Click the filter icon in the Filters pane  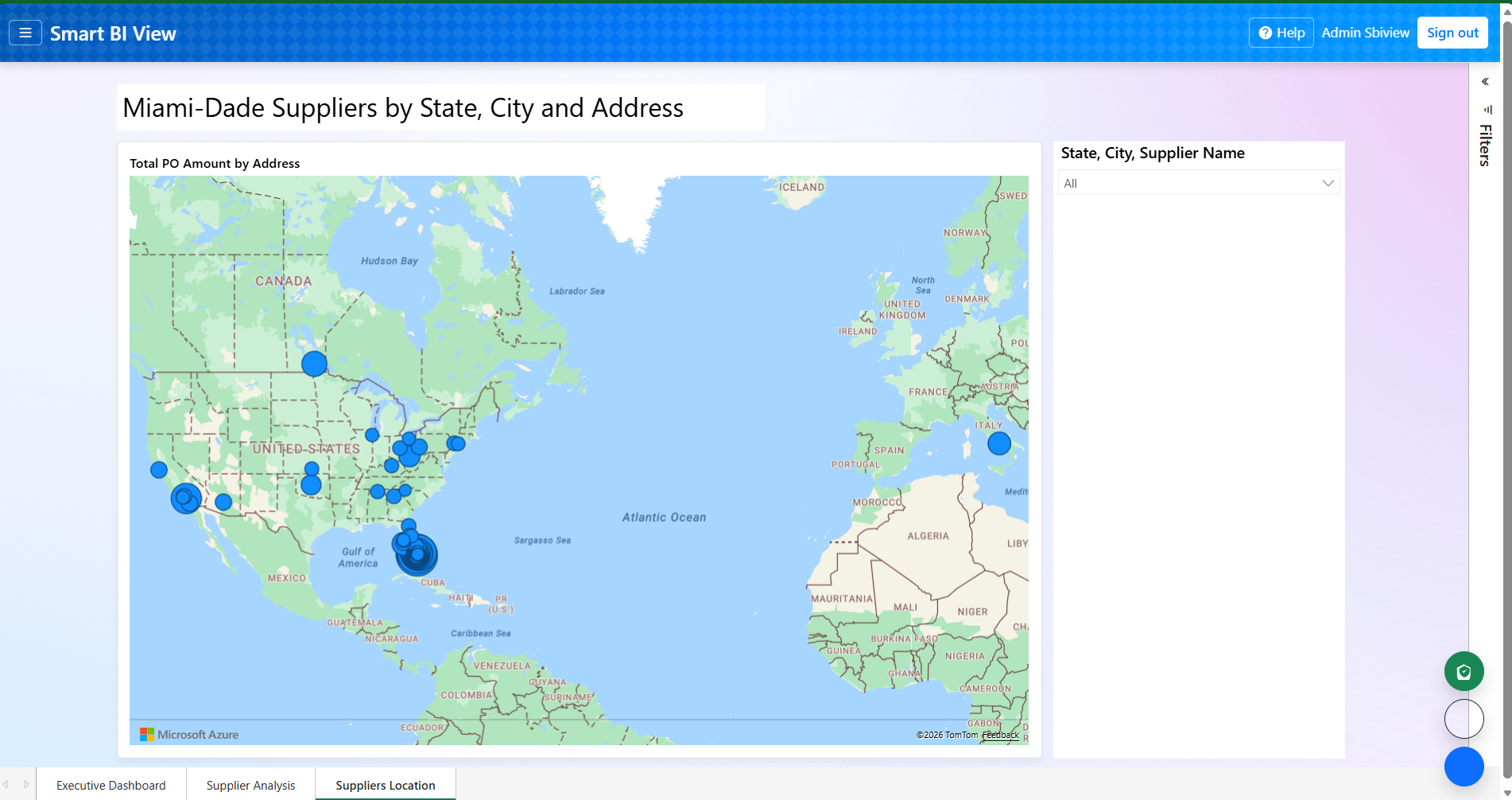pos(1486,109)
